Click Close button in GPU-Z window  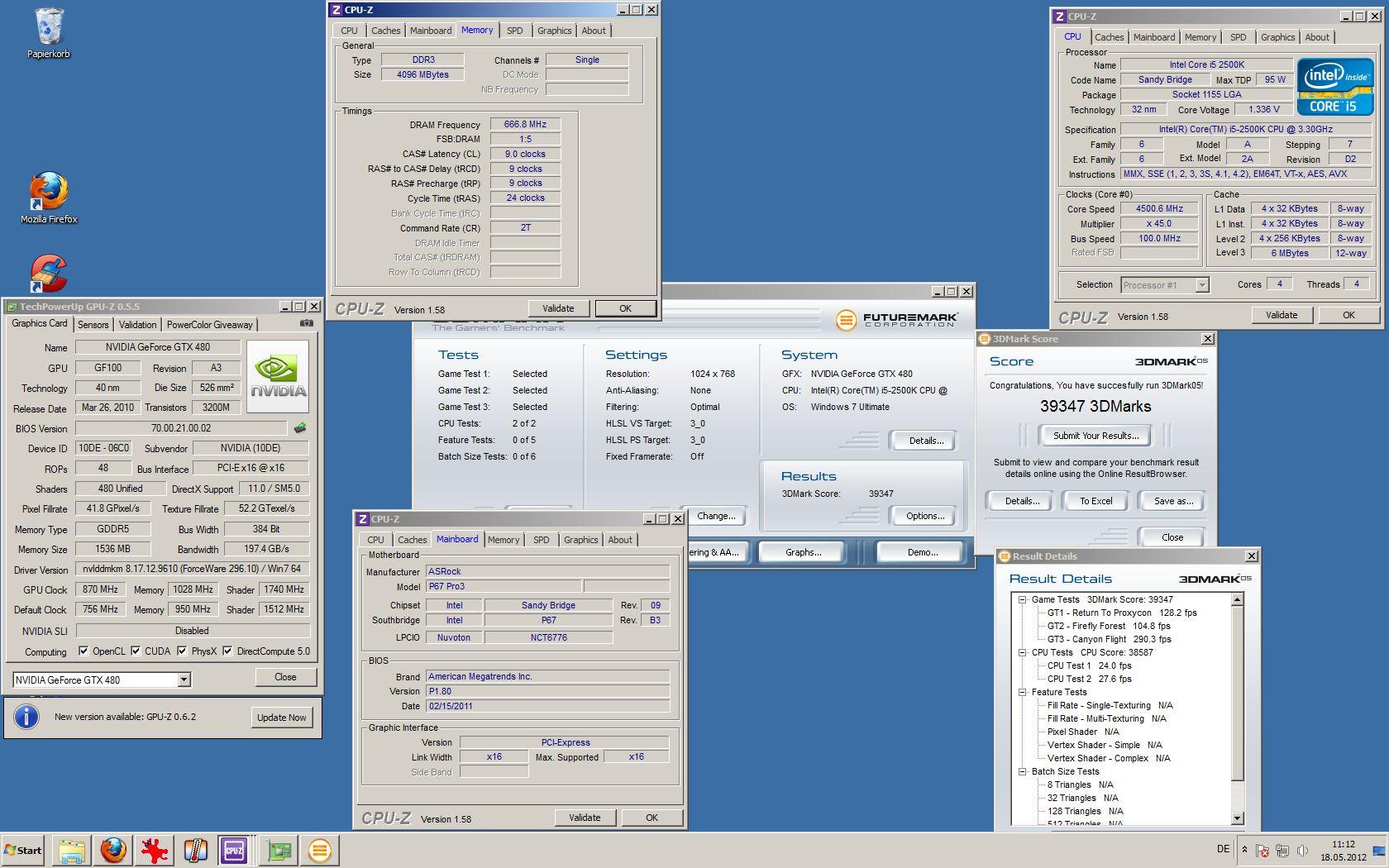click(x=285, y=677)
